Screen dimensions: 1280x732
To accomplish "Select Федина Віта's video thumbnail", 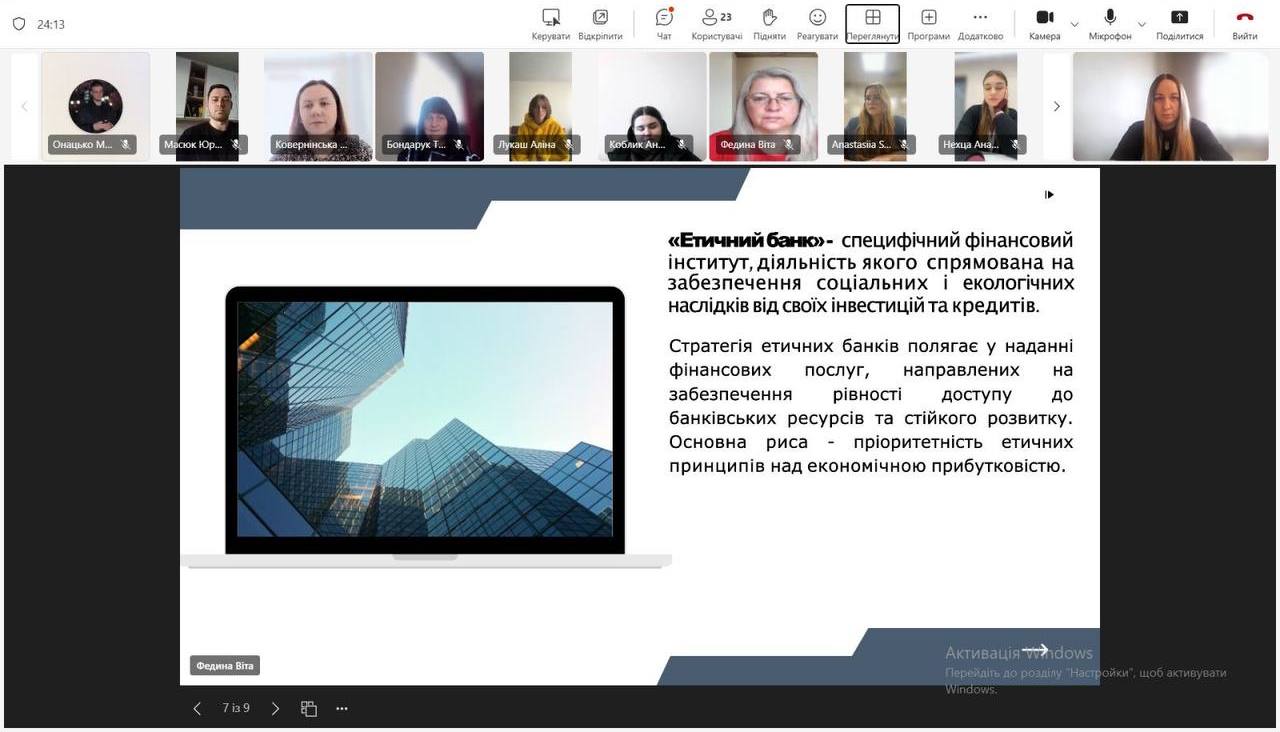I will (x=763, y=106).
